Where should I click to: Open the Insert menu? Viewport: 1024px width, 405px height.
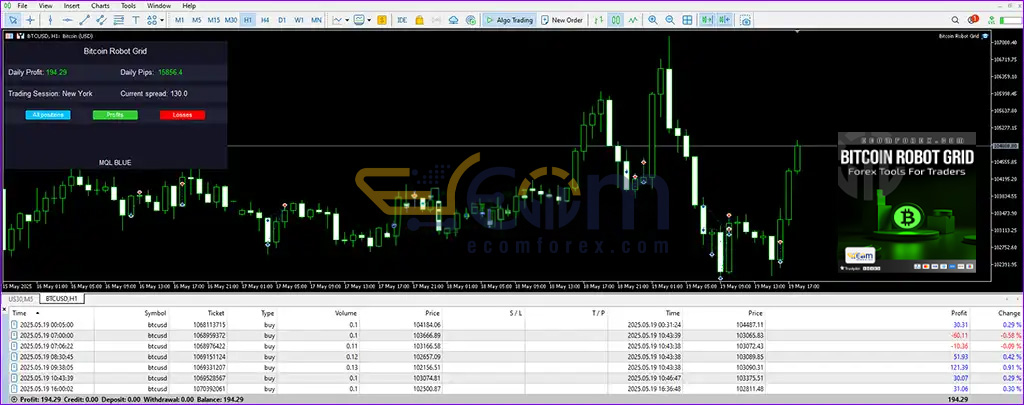tap(72, 6)
